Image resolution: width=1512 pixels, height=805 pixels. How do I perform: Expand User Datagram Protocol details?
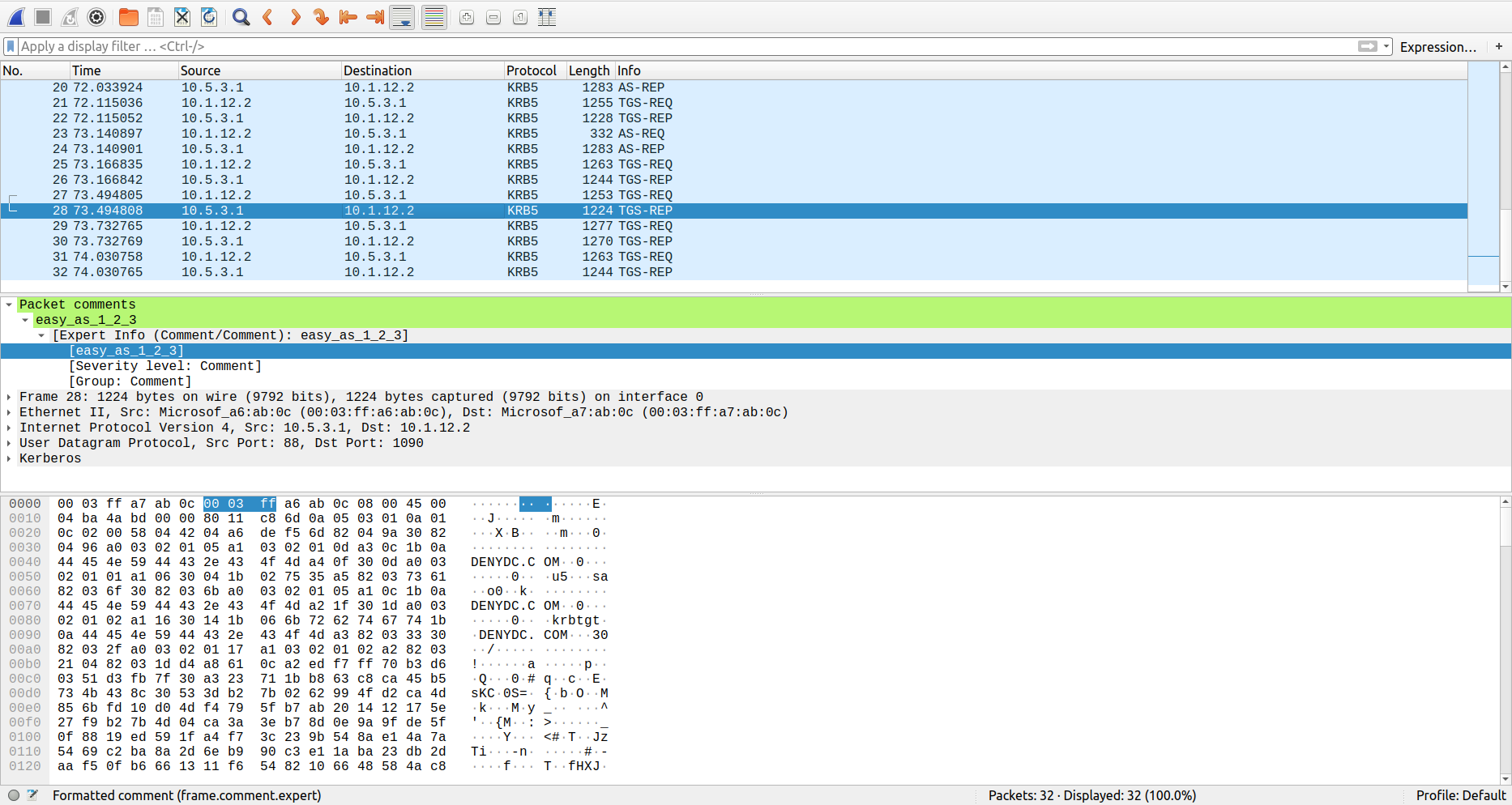pyautogui.click(x=9, y=443)
